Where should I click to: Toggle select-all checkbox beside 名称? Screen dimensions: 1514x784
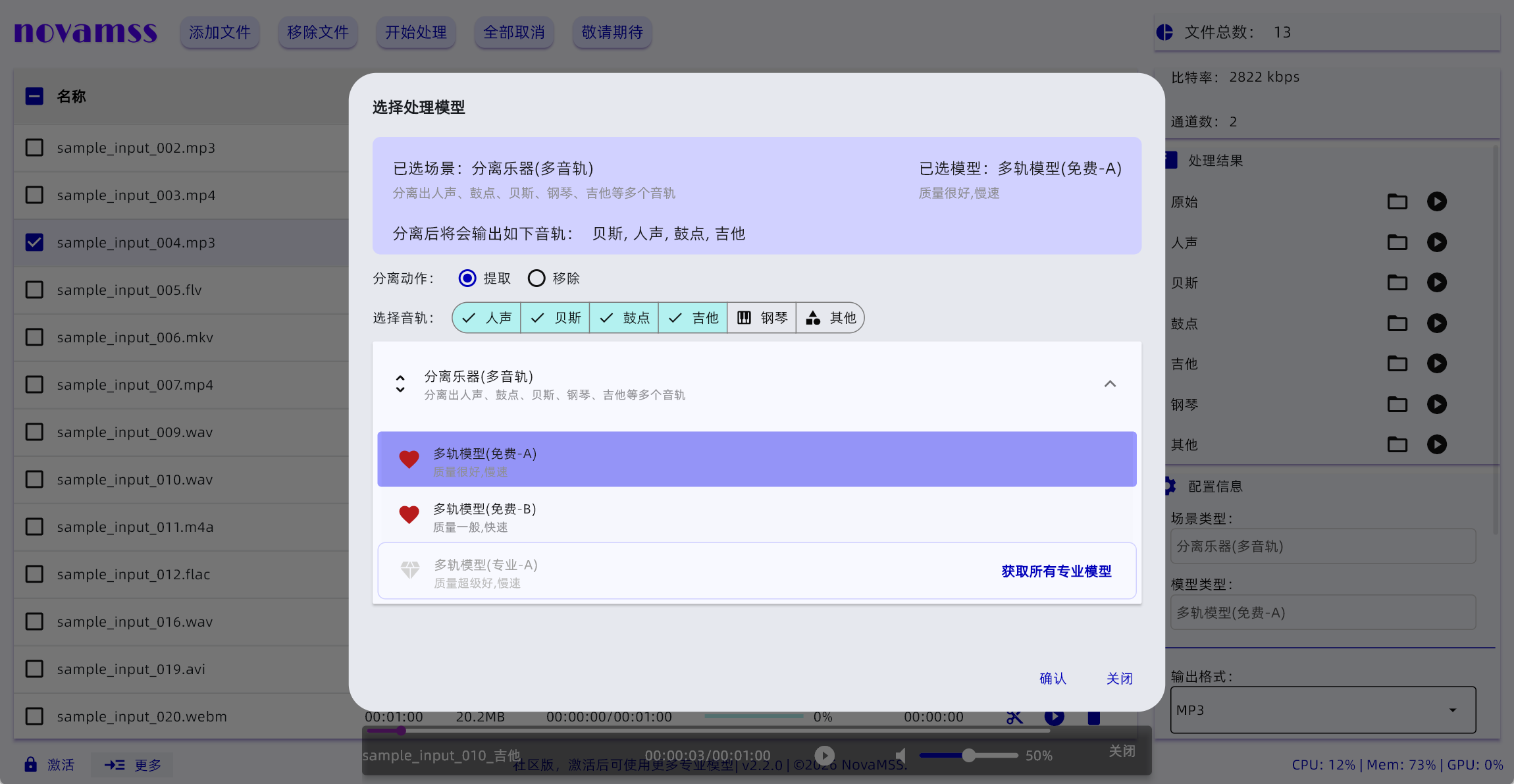coord(34,96)
